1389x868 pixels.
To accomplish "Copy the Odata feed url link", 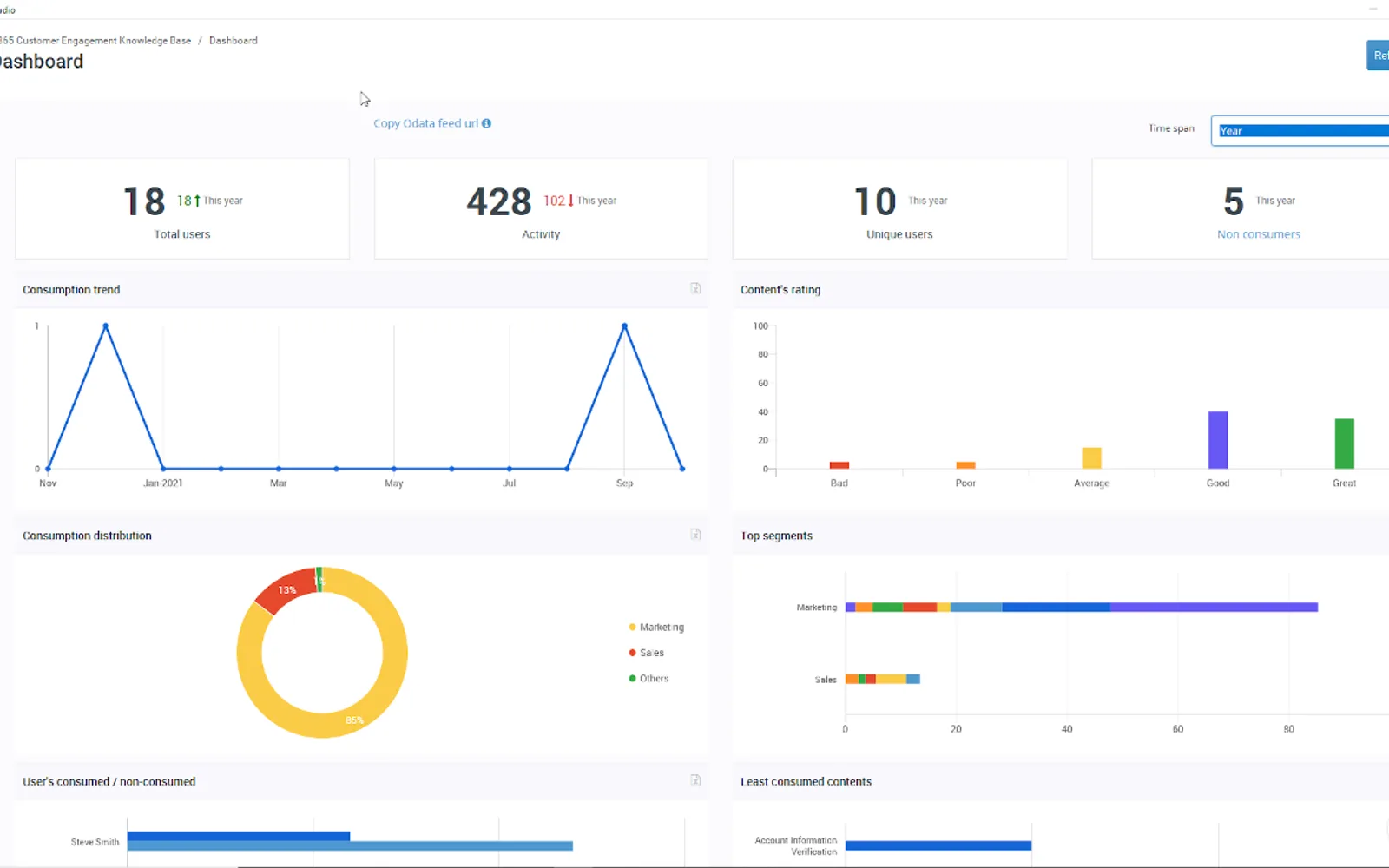I will click(425, 123).
